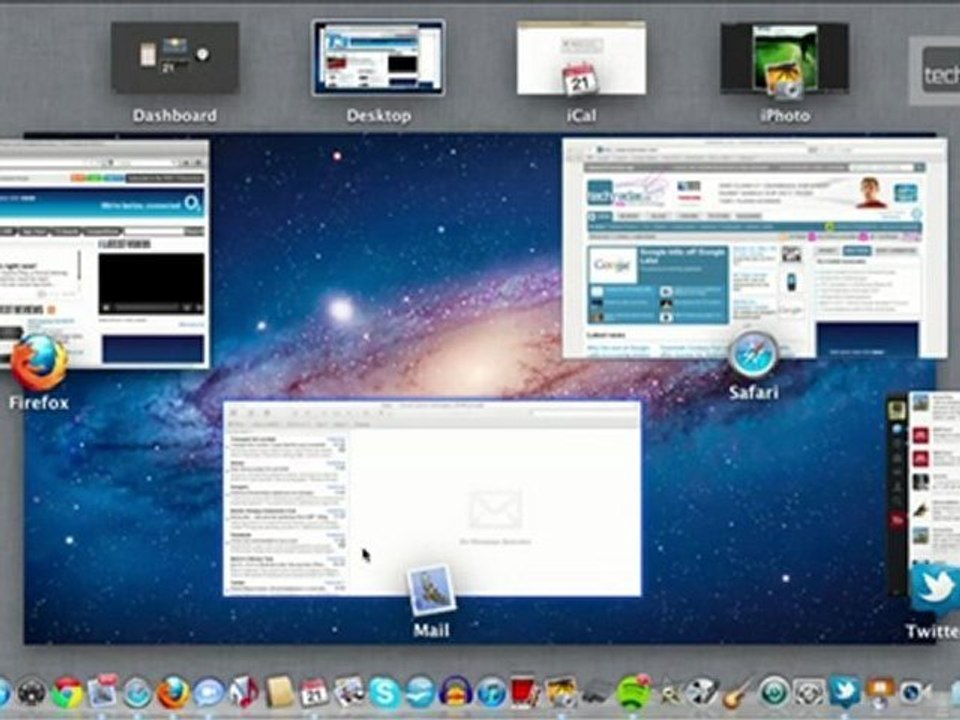Select the Twitter window preview

[924, 493]
